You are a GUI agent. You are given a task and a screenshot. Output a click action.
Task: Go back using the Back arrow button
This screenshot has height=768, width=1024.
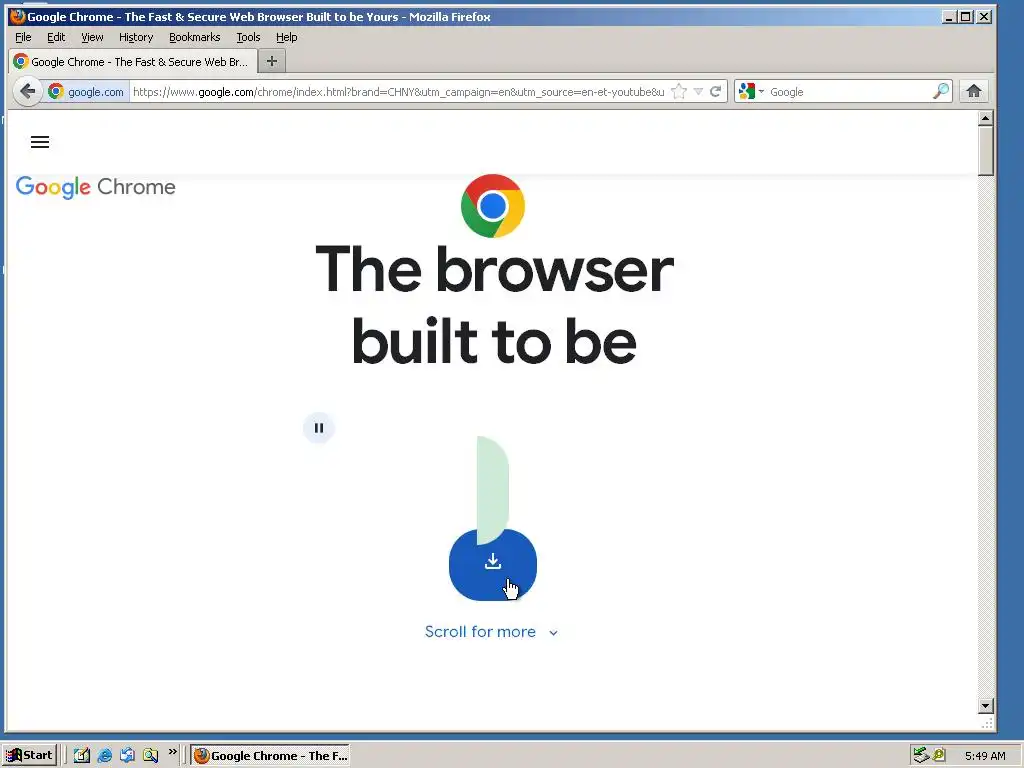click(27, 91)
